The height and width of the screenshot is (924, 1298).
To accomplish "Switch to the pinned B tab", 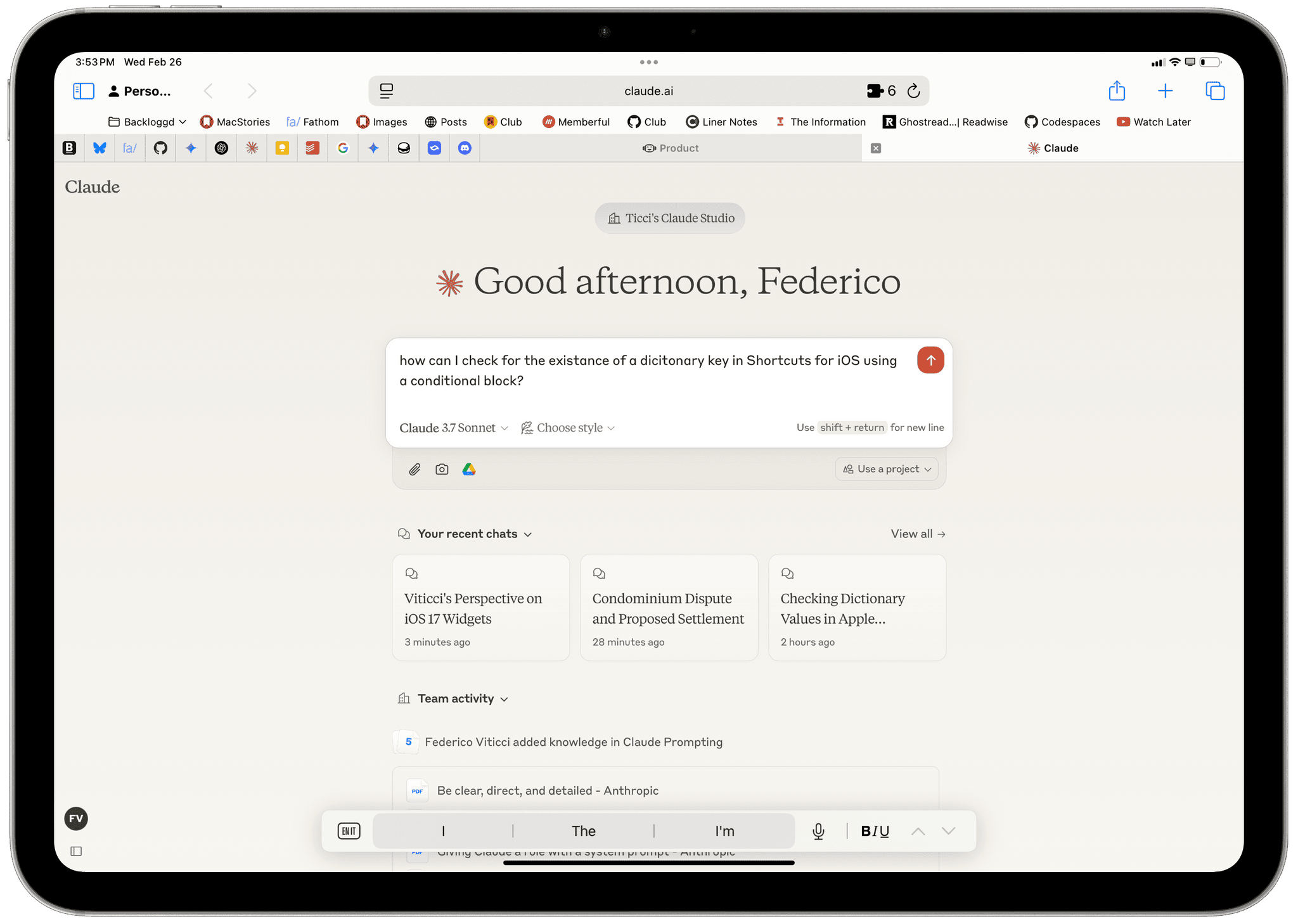I will (x=69, y=148).
